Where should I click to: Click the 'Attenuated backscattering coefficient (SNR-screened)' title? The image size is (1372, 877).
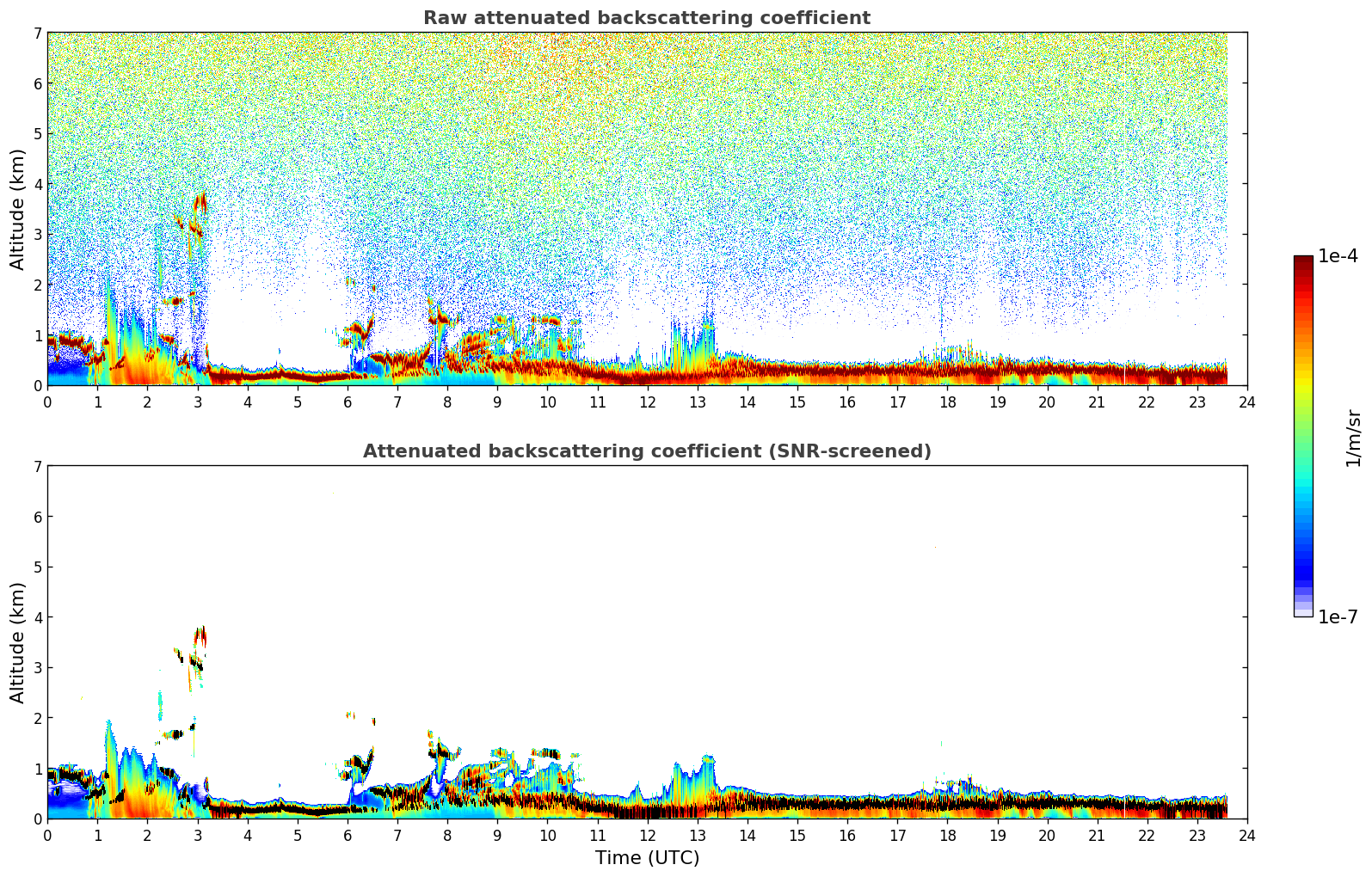point(647,451)
